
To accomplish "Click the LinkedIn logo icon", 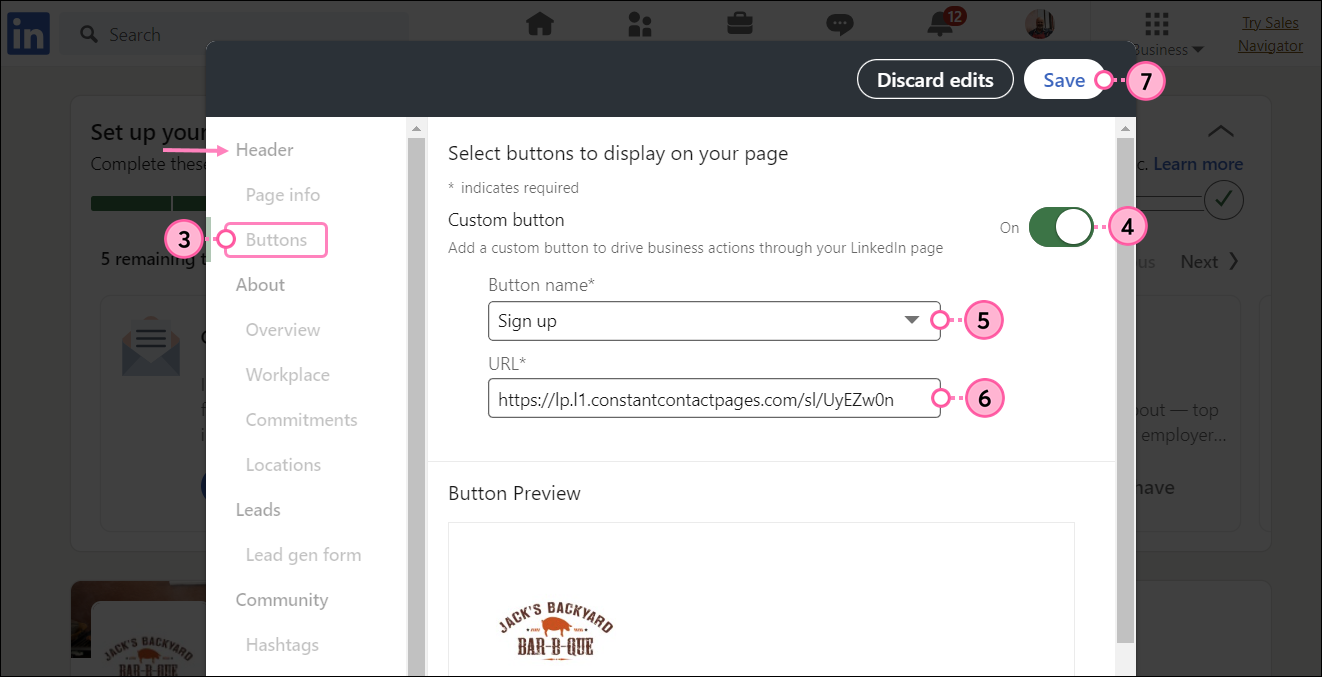I will [x=28, y=35].
